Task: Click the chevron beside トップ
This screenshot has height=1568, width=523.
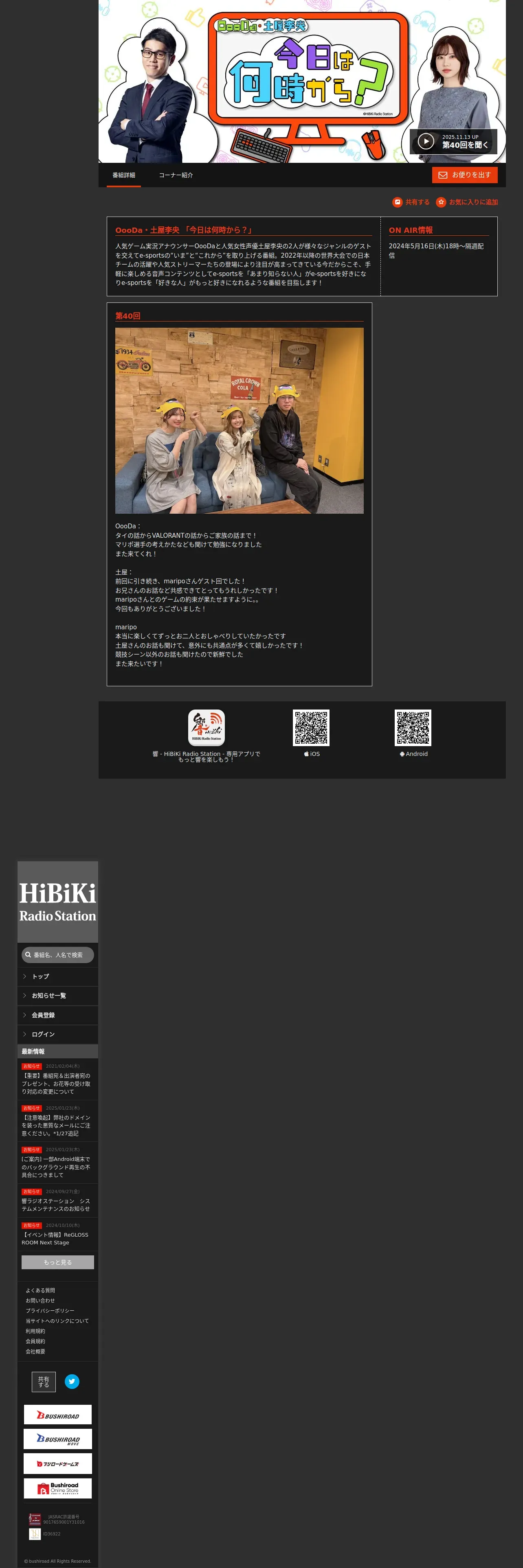Action: click(x=24, y=977)
